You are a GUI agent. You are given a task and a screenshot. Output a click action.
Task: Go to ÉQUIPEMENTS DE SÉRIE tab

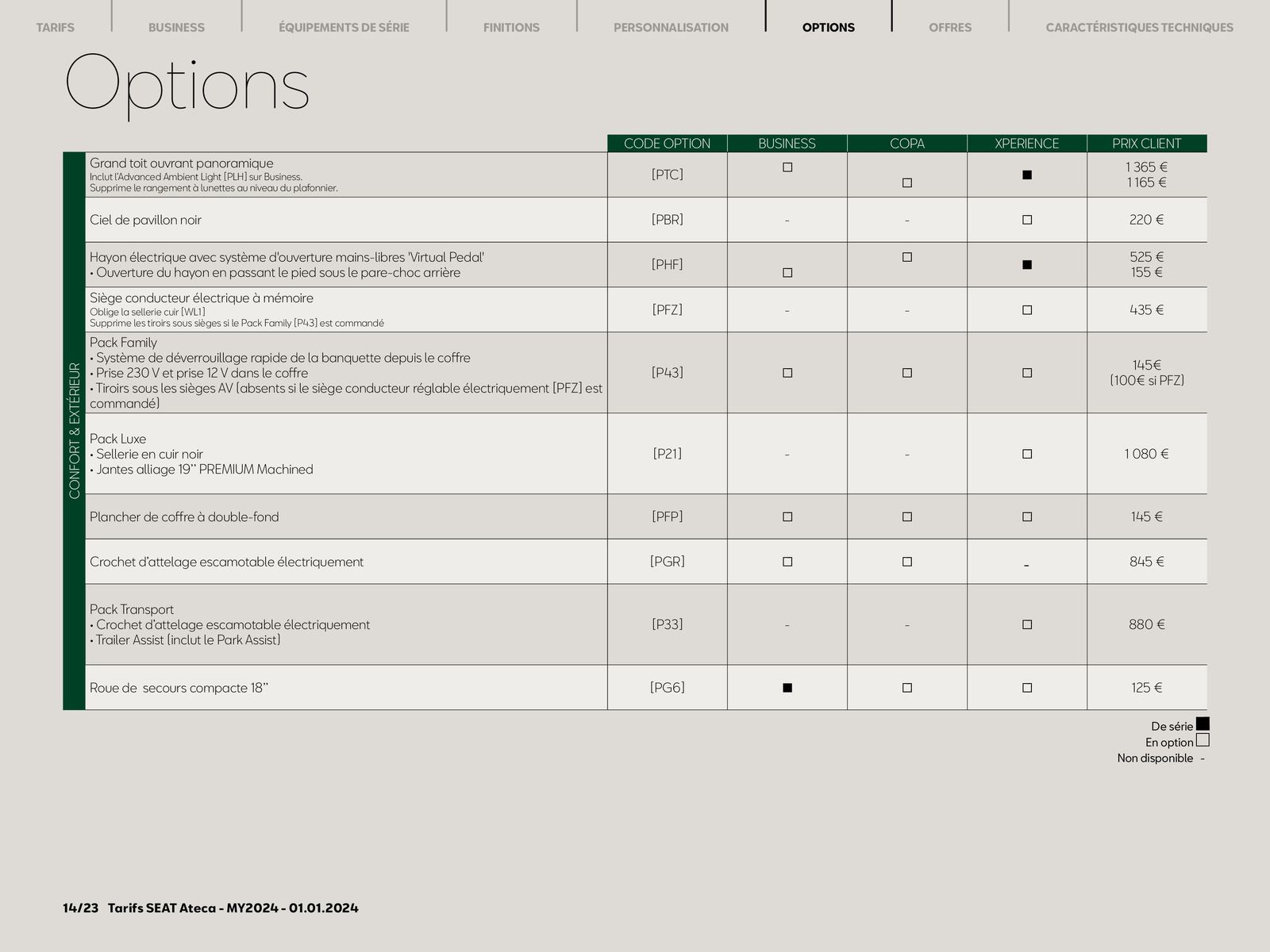344,27
